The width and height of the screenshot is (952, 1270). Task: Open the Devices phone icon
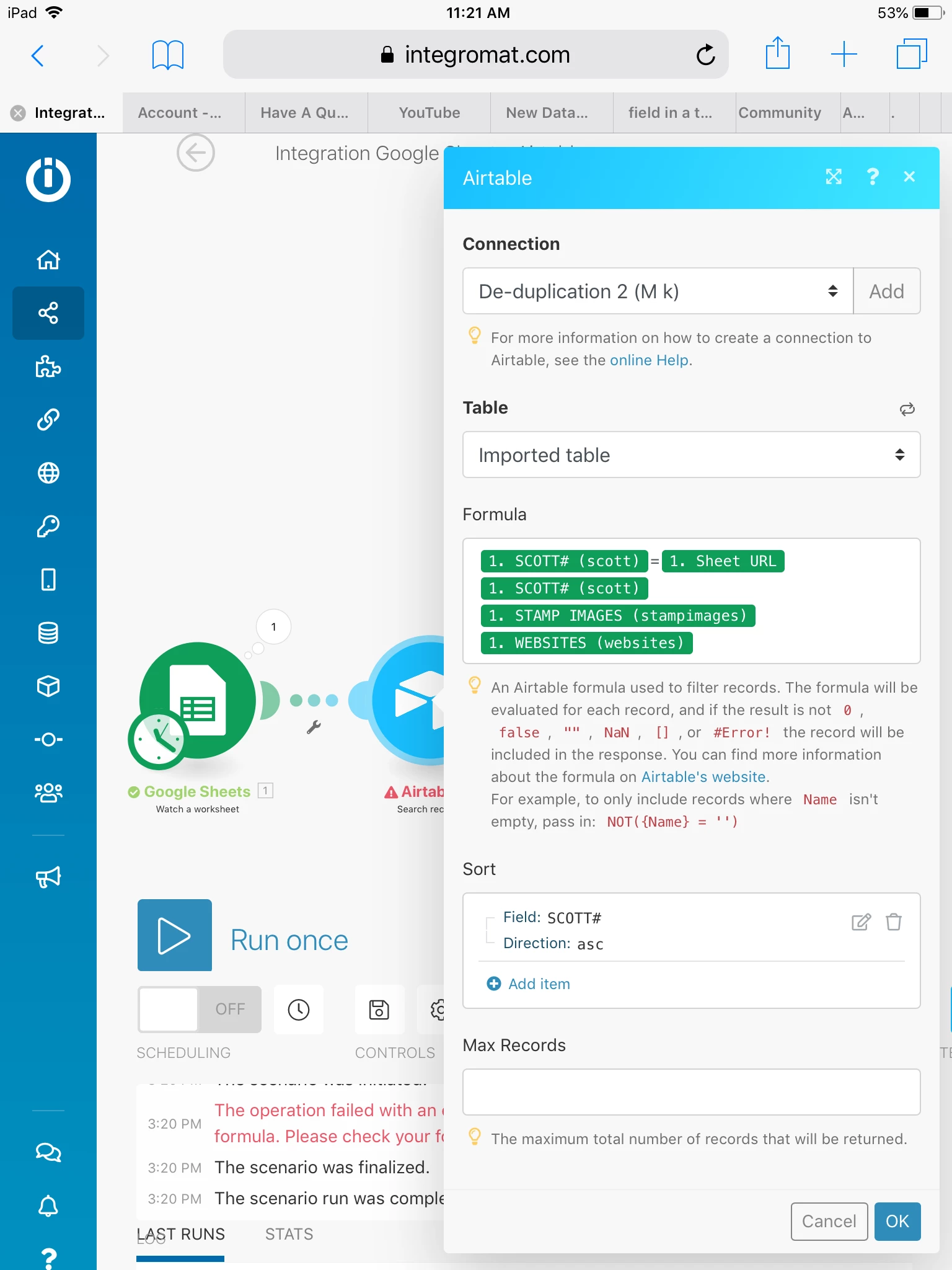click(x=48, y=580)
